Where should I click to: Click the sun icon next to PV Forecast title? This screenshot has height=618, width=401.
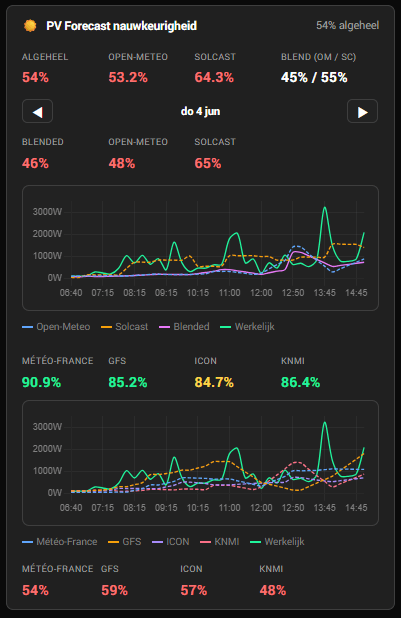coord(30,26)
